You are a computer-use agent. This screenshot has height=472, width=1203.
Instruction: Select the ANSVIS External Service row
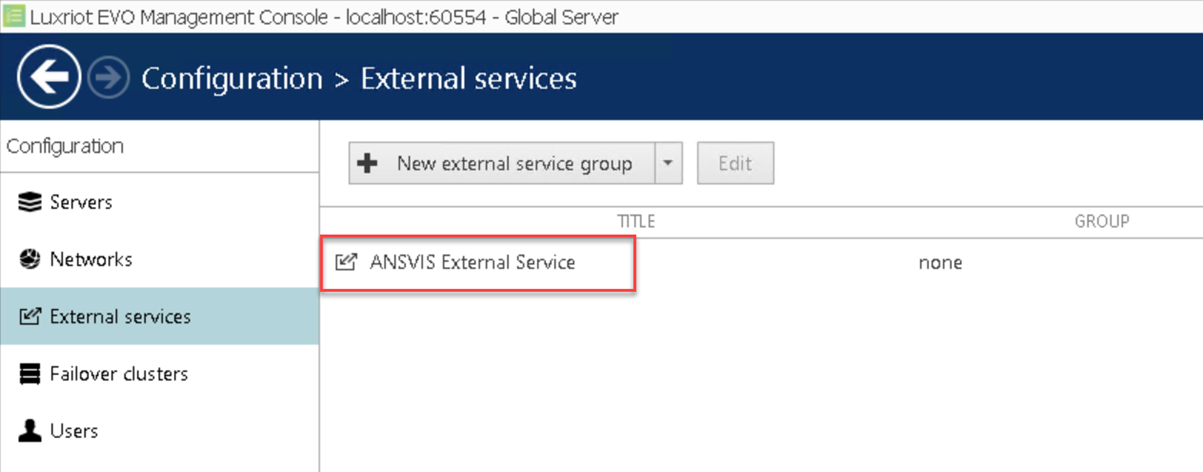(472, 263)
